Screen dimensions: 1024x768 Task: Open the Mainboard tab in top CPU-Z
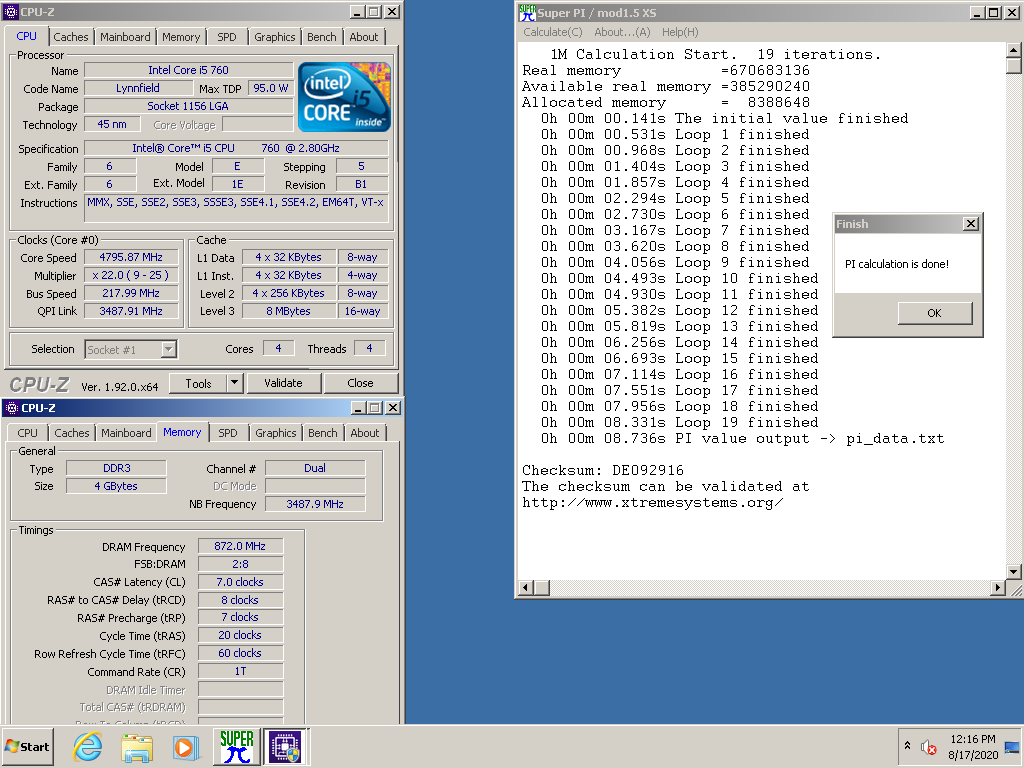point(125,37)
